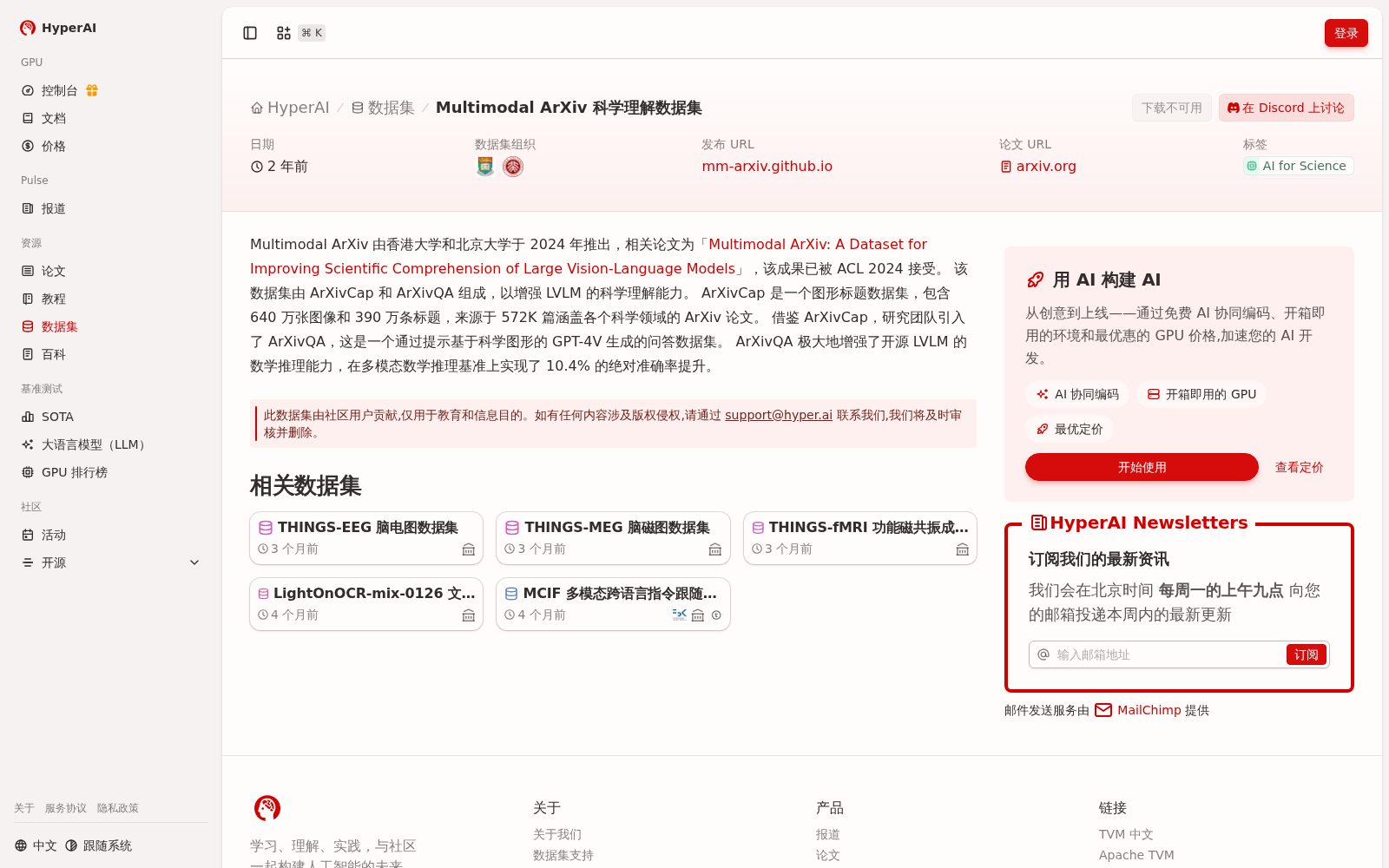The width and height of the screenshot is (1389, 868).
Task: Open 隐私政策 in the sidebar footer
Action: 118,808
